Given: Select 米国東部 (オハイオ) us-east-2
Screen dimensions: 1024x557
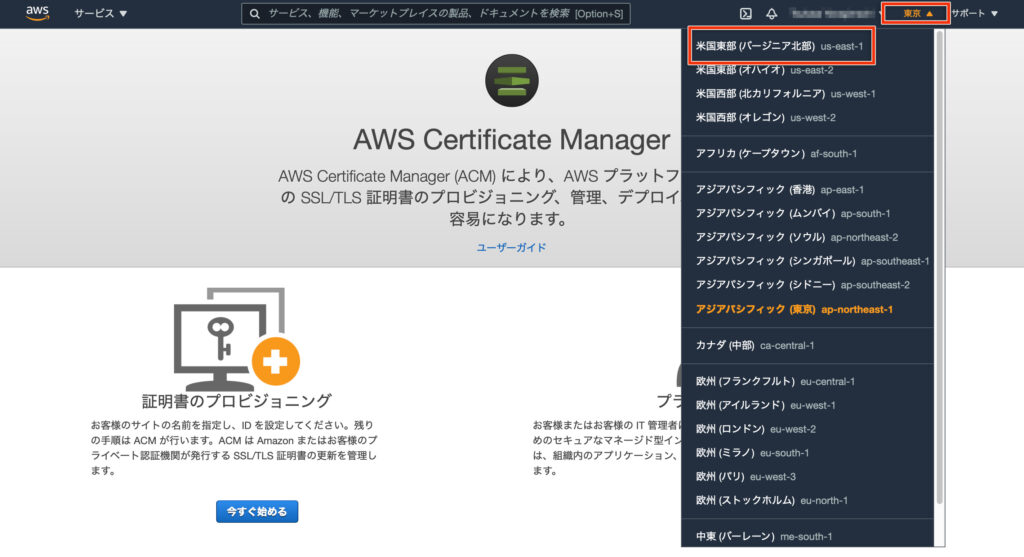Looking at the screenshot, I should [764, 70].
